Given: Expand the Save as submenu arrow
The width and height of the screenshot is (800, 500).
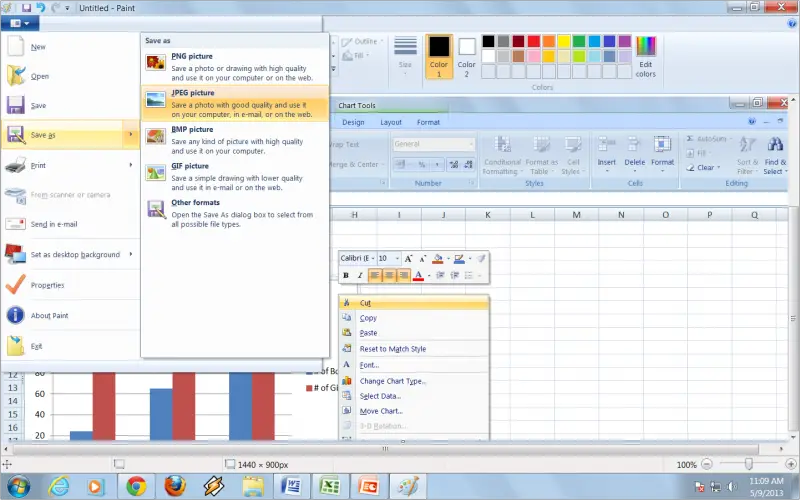Looking at the screenshot, I should 131,135.
